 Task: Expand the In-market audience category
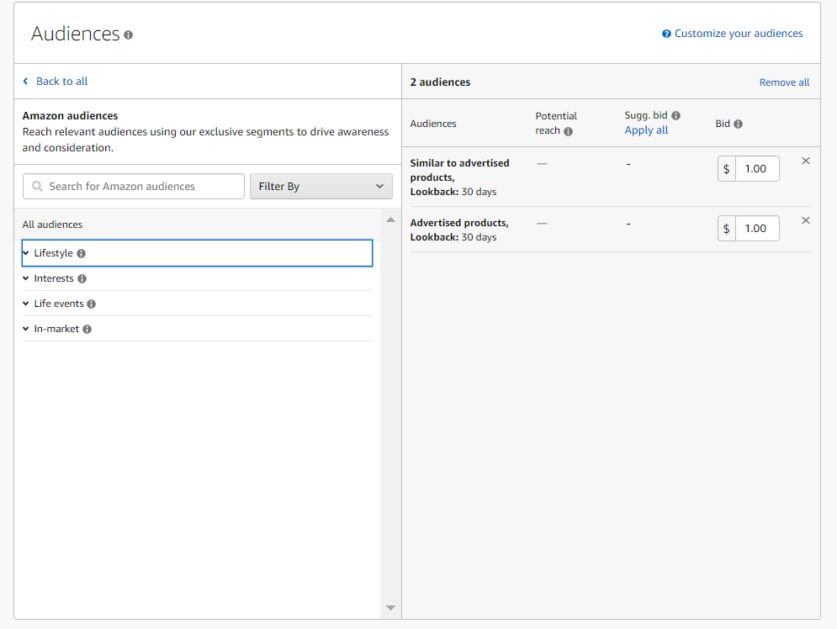click(197, 329)
